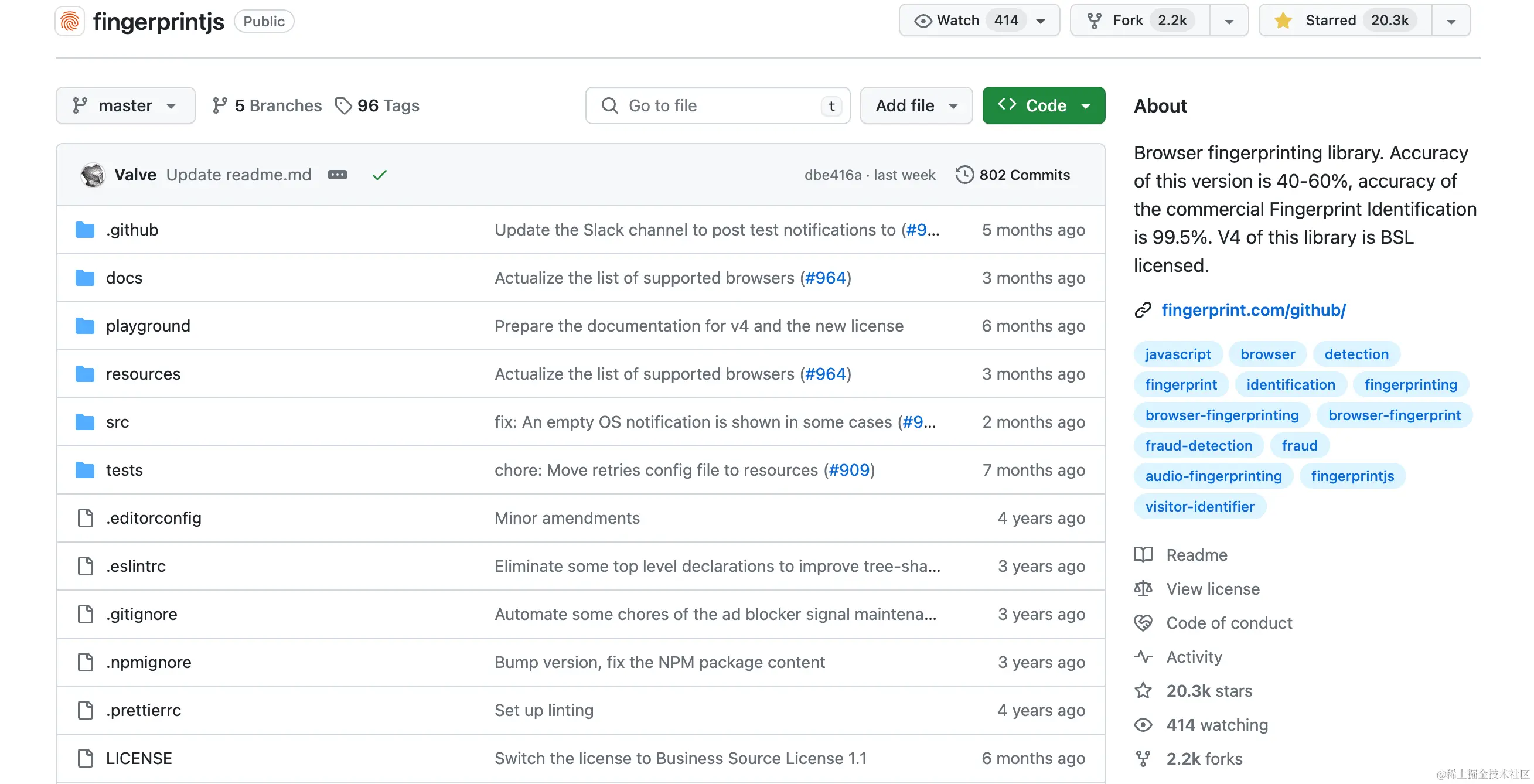Click the tests folder icon
The height and width of the screenshot is (784, 1534).
click(84, 471)
